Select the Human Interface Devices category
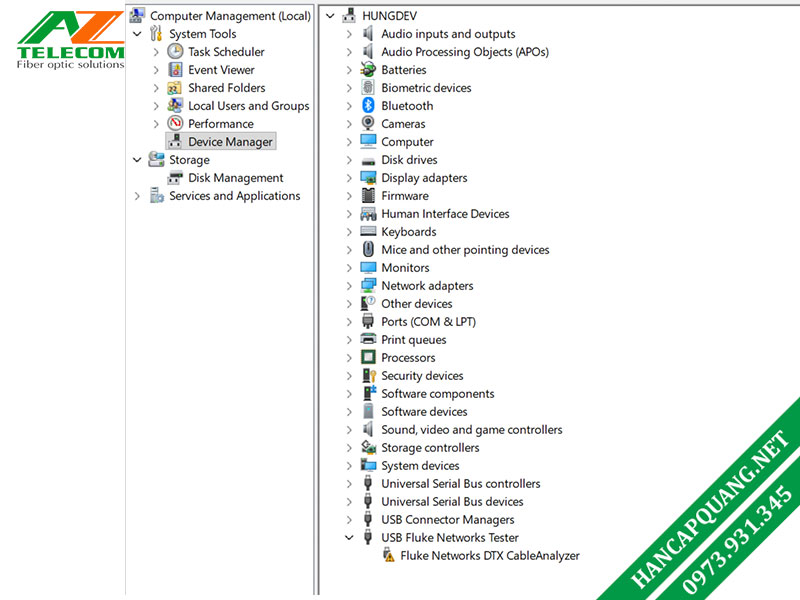Screen dimensions: 800x600 (445, 214)
